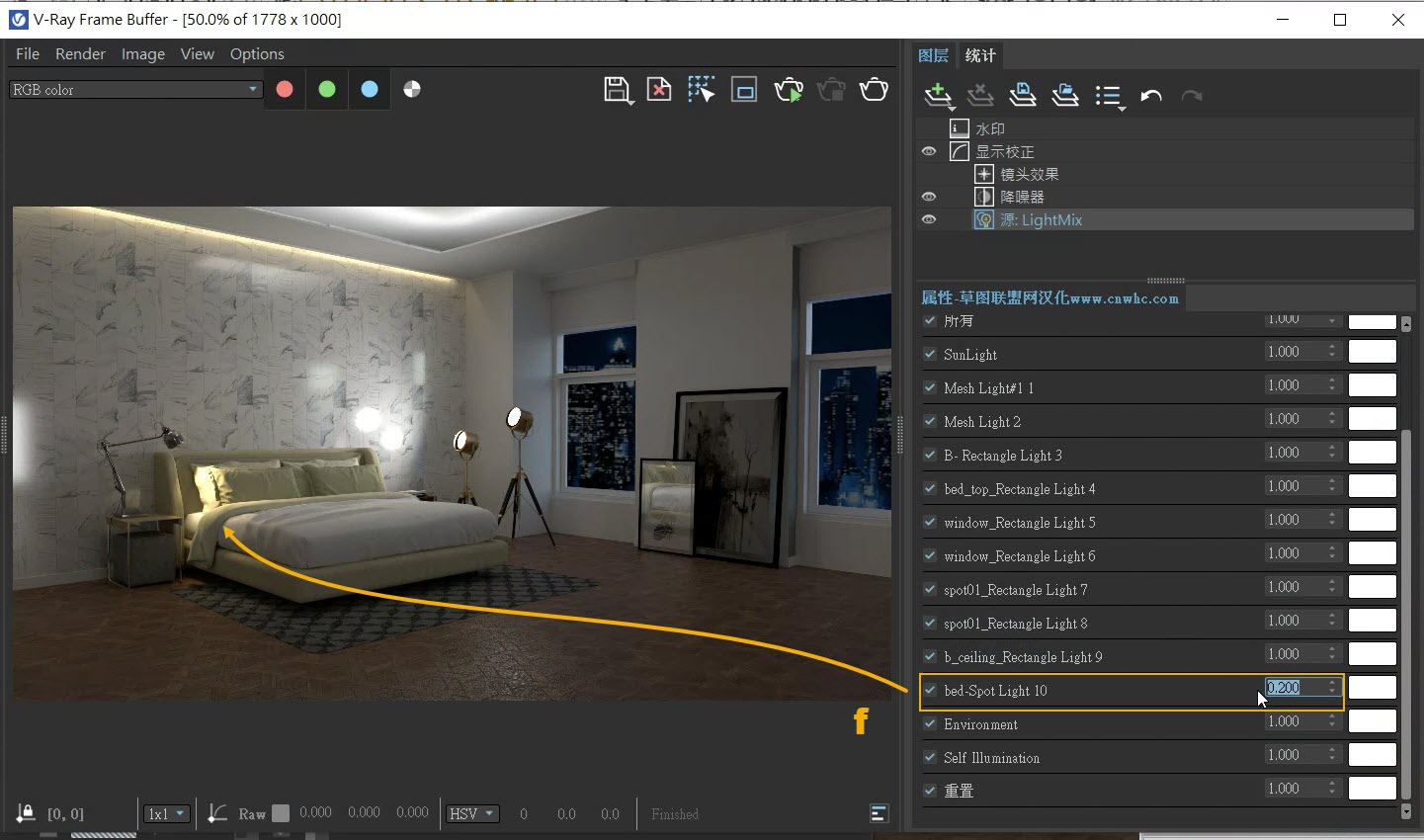Switch to the 统计 tab
Screen dimensions: 1424x840
coord(980,55)
